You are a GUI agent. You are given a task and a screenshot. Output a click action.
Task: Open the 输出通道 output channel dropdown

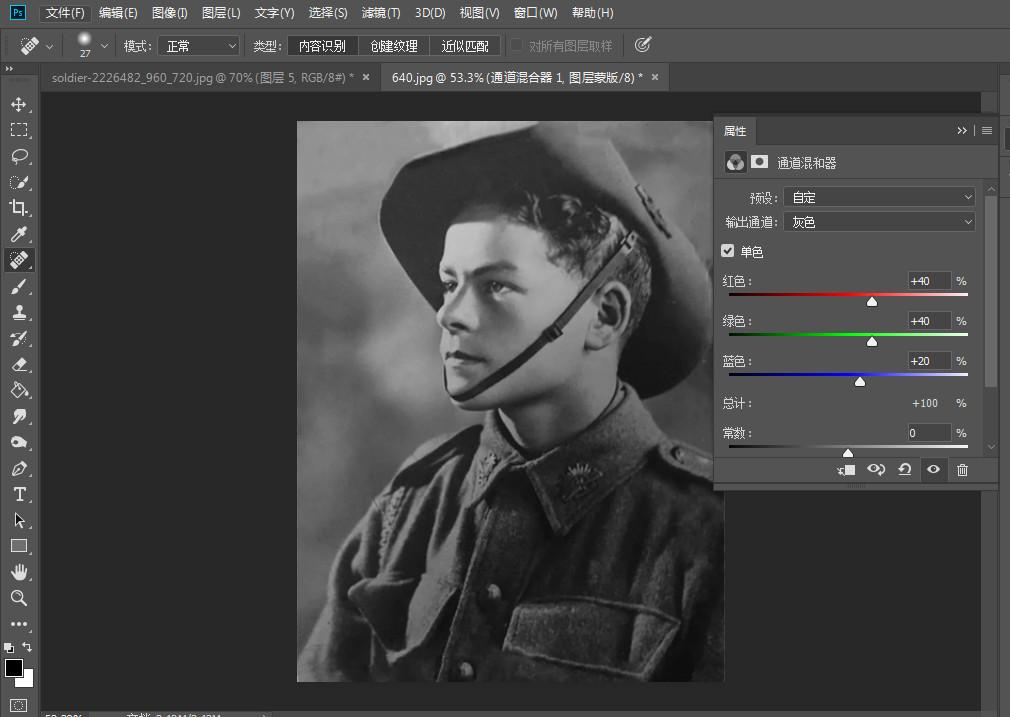pos(878,221)
